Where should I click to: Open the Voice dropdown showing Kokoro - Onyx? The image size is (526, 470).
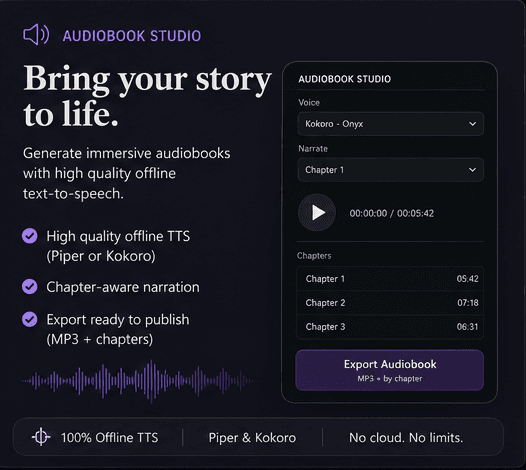[x=390, y=124]
